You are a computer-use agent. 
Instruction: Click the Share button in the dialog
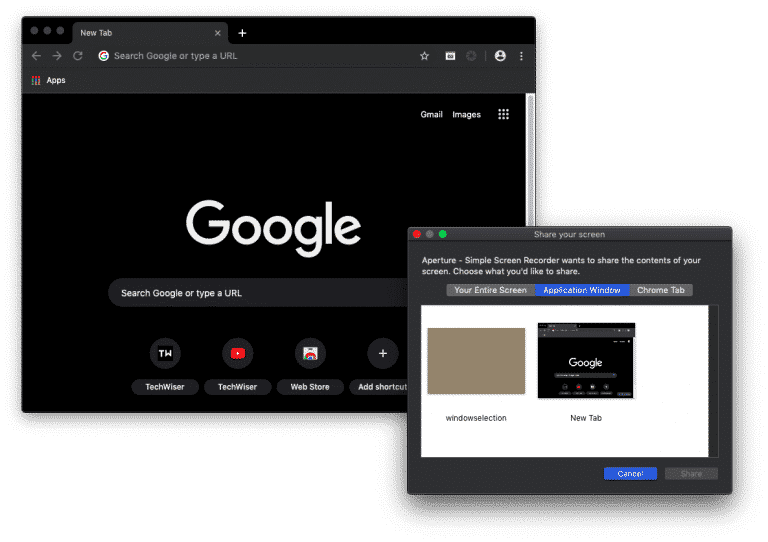pyautogui.click(x=691, y=473)
